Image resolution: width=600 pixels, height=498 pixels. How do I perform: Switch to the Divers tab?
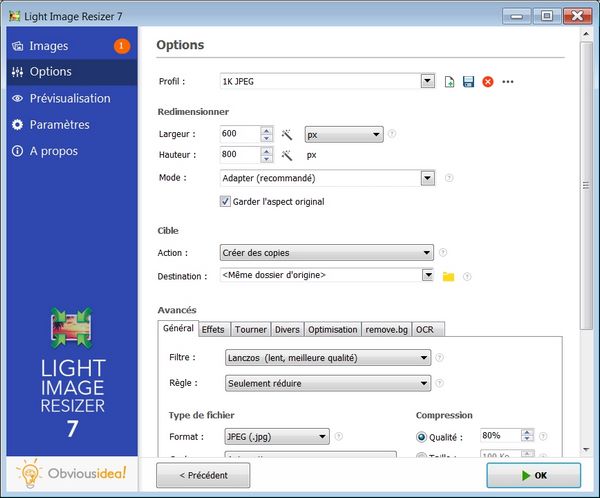[287, 330]
